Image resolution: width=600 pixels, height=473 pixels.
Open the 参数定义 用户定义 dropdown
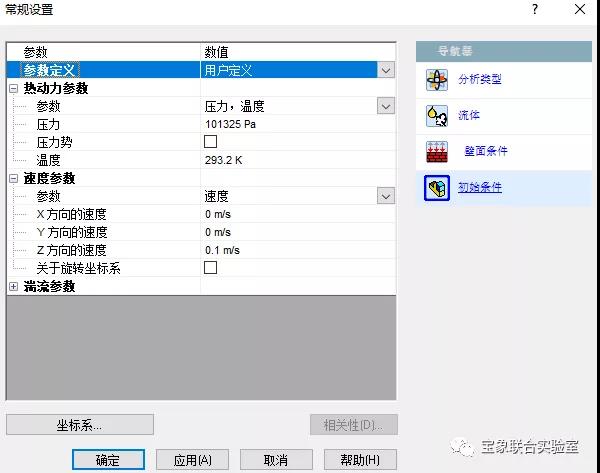(x=386, y=70)
